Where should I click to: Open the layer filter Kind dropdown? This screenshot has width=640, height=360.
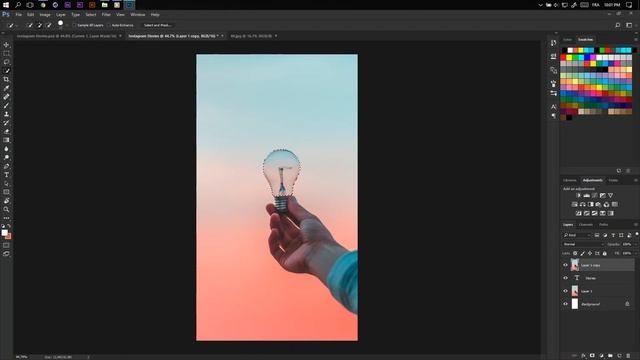click(x=577, y=235)
